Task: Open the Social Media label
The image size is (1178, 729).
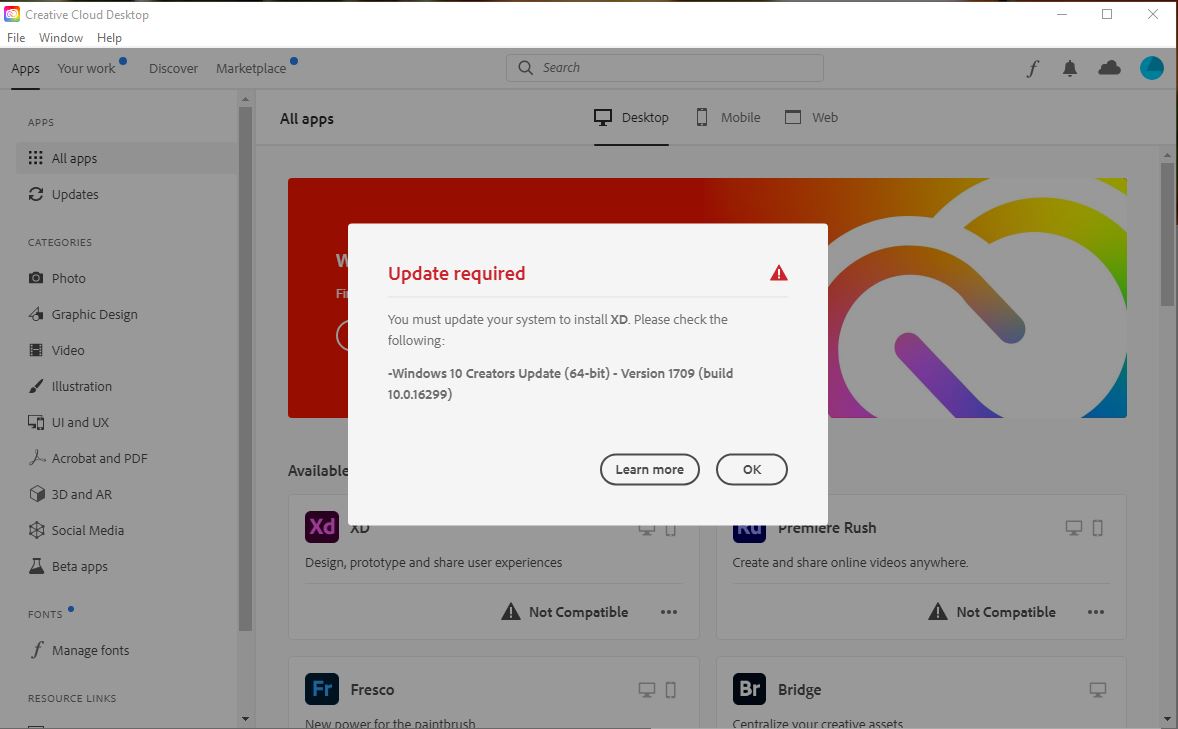Action: coord(88,531)
